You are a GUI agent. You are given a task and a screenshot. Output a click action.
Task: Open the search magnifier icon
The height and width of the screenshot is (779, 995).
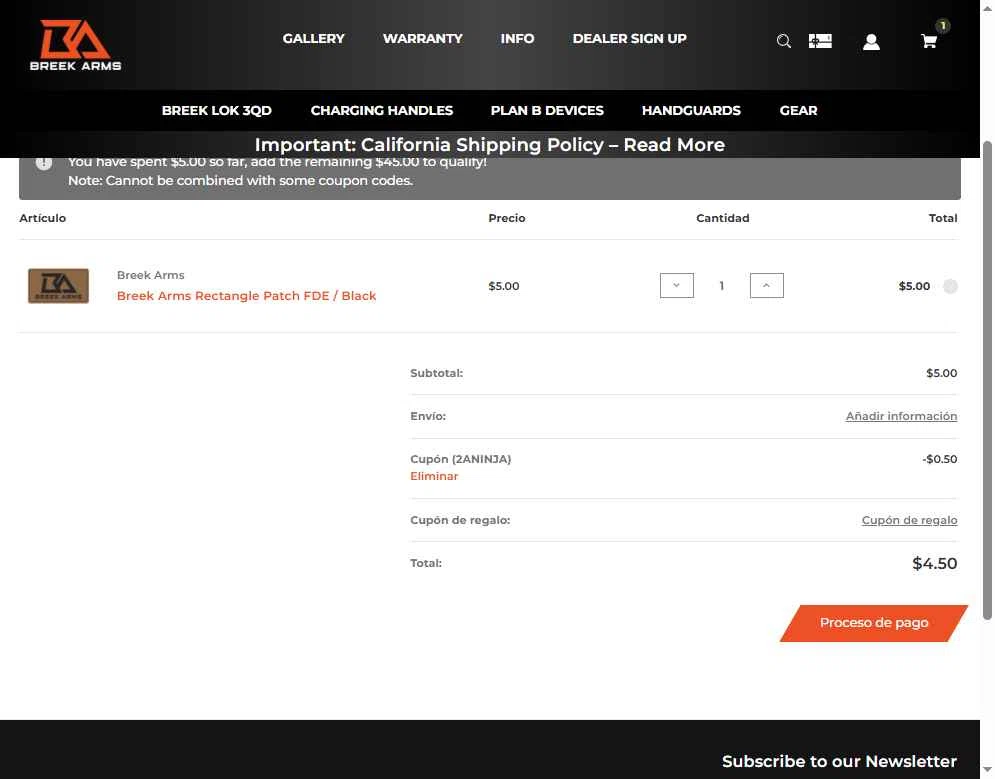point(784,41)
